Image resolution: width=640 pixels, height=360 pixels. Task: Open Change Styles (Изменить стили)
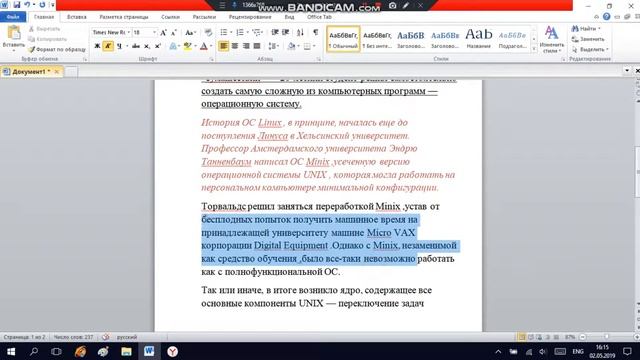[551, 40]
